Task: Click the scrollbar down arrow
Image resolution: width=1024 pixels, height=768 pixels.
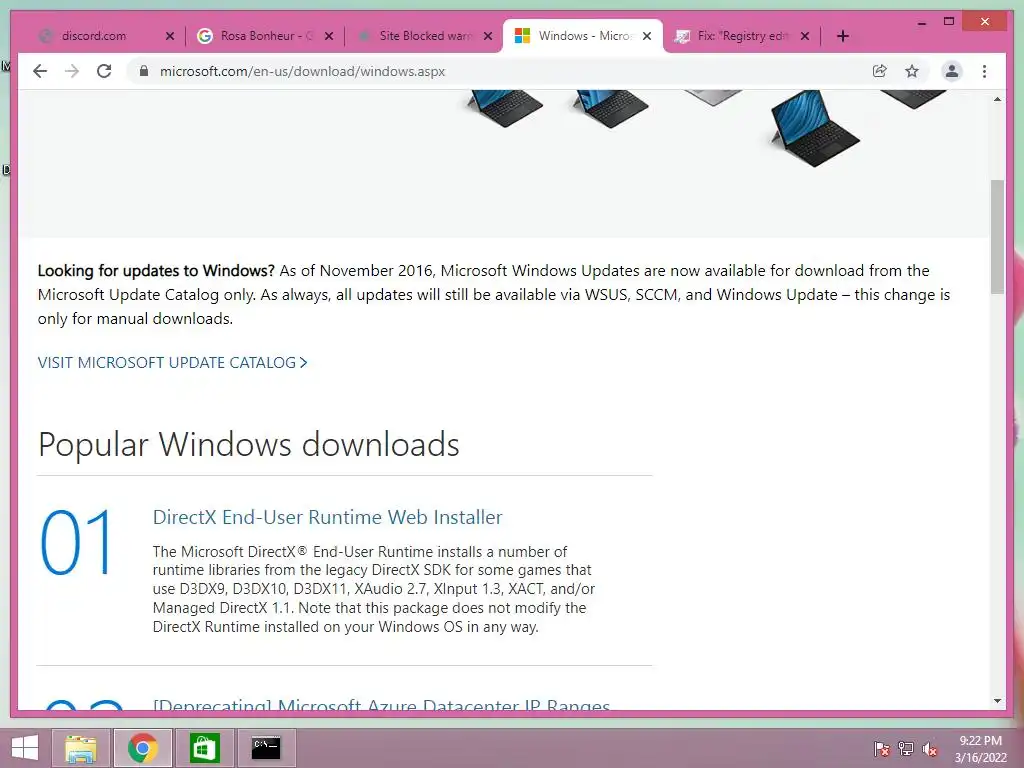Action: [997, 701]
